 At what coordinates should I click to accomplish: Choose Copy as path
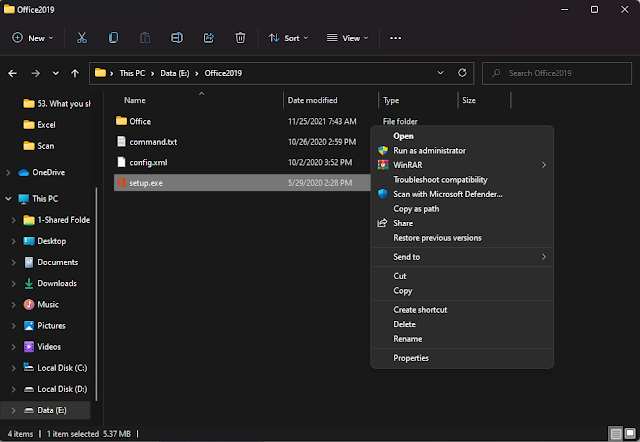tap(462, 209)
